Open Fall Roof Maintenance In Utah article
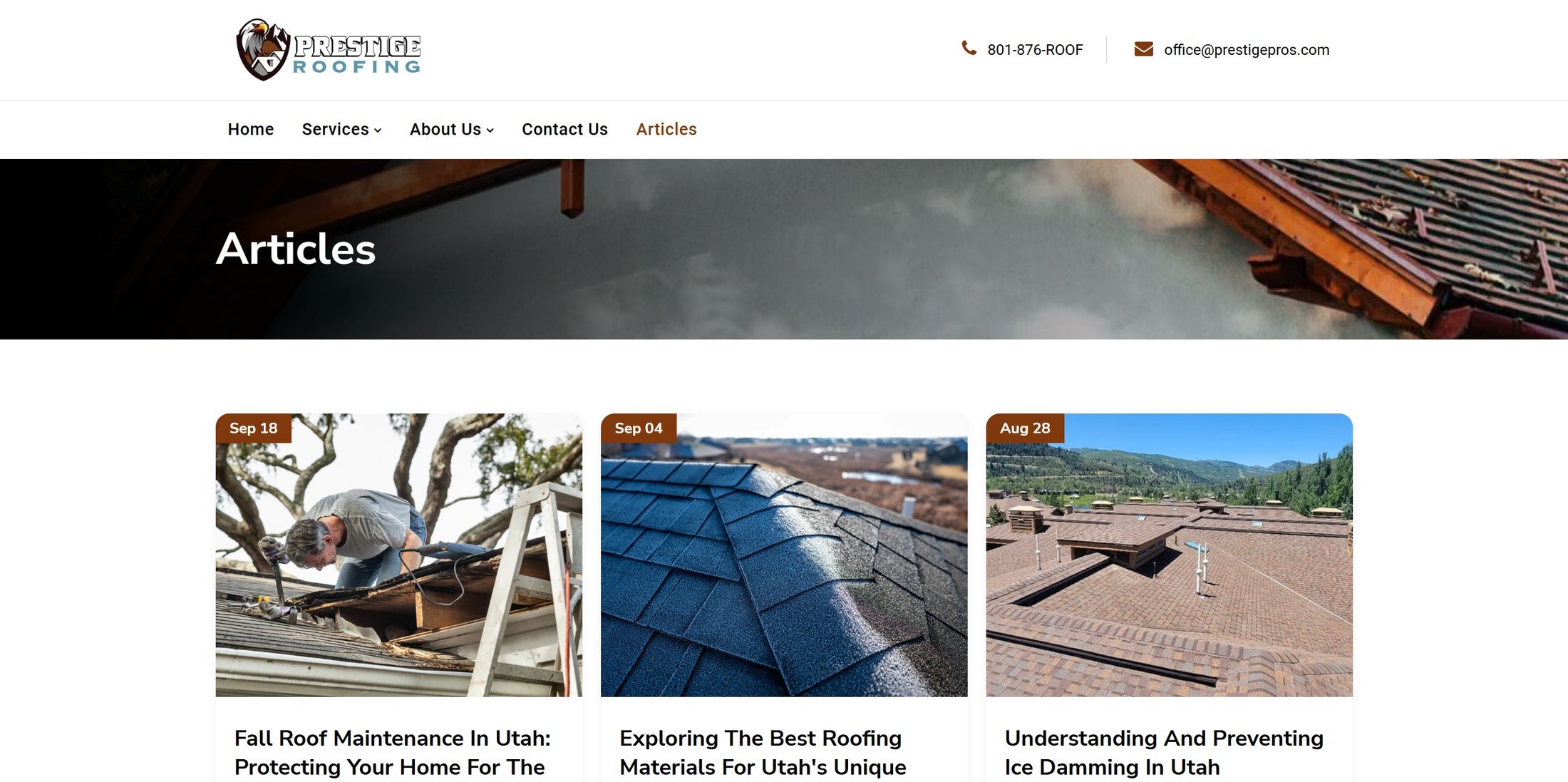Screen dimensions: 1568x782 click(x=393, y=753)
